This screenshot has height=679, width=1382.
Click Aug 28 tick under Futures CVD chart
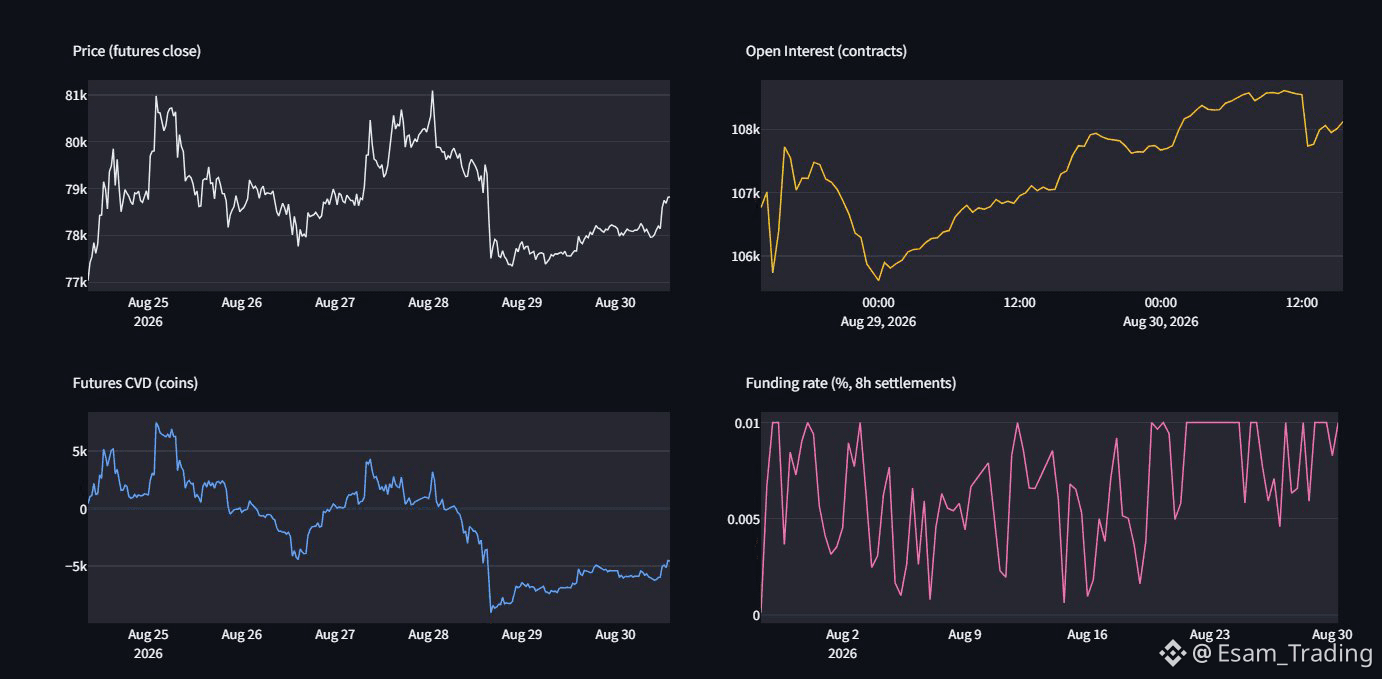coord(428,634)
